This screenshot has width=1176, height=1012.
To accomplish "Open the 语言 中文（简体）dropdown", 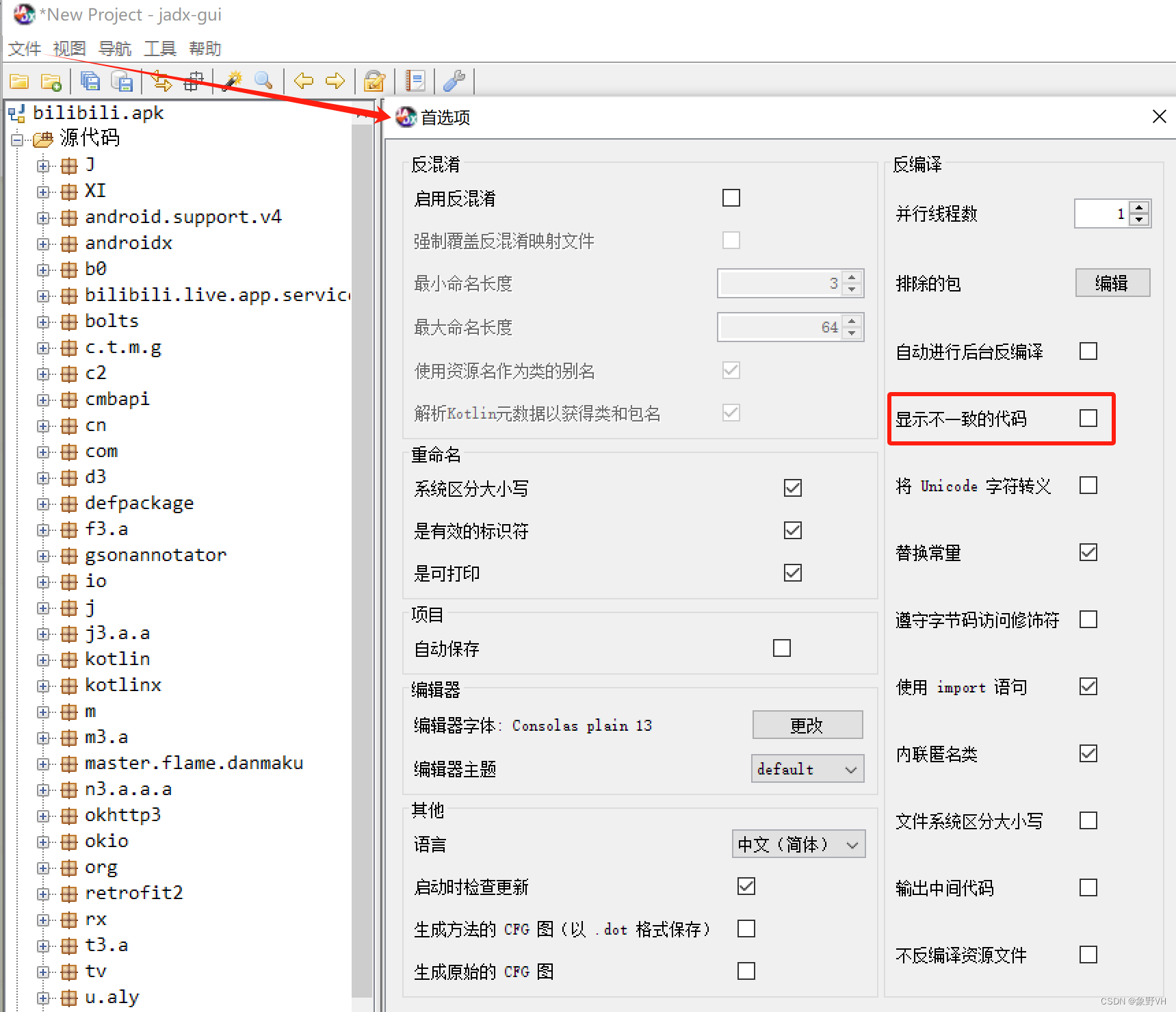I will 798,844.
